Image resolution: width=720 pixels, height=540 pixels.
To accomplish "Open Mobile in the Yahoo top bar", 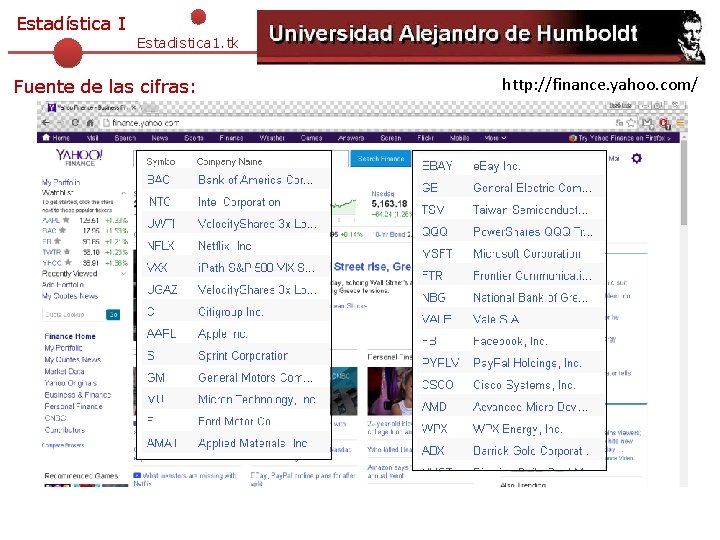I will pyautogui.click(x=459, y=138).
